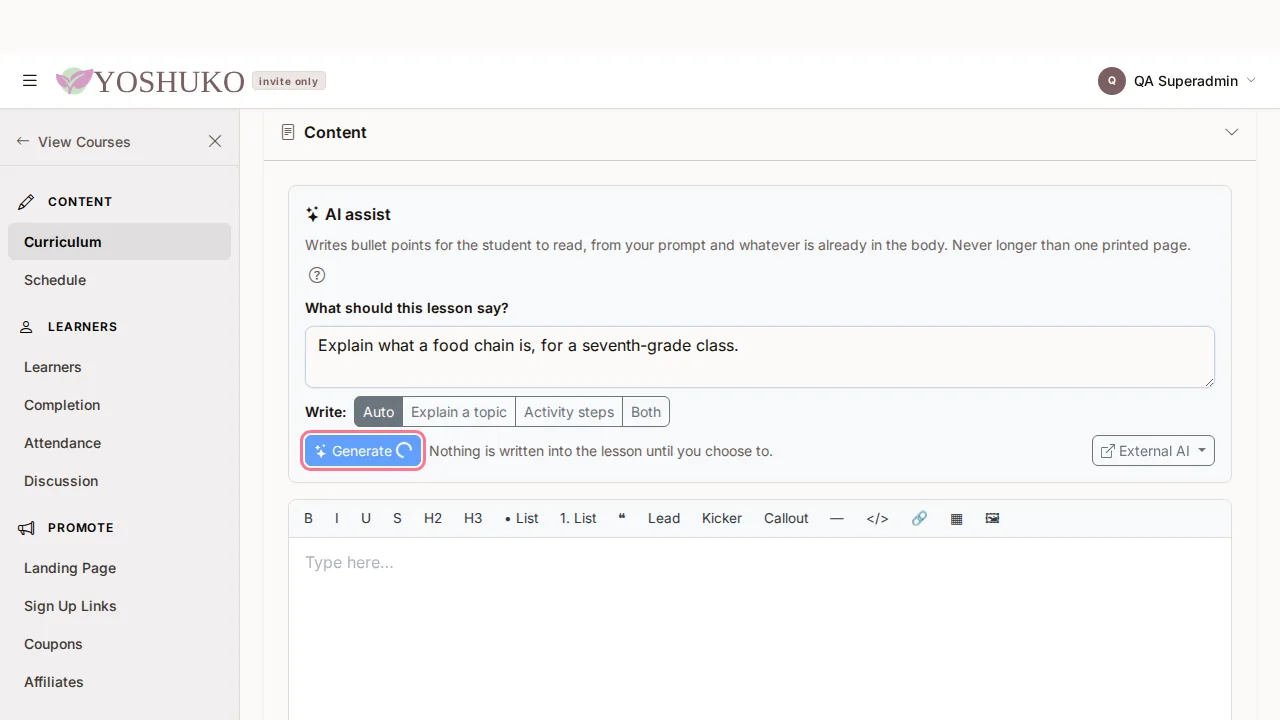Open the External AI dropdown
The image size is (1280, 720).
[x=1153, y=451]
